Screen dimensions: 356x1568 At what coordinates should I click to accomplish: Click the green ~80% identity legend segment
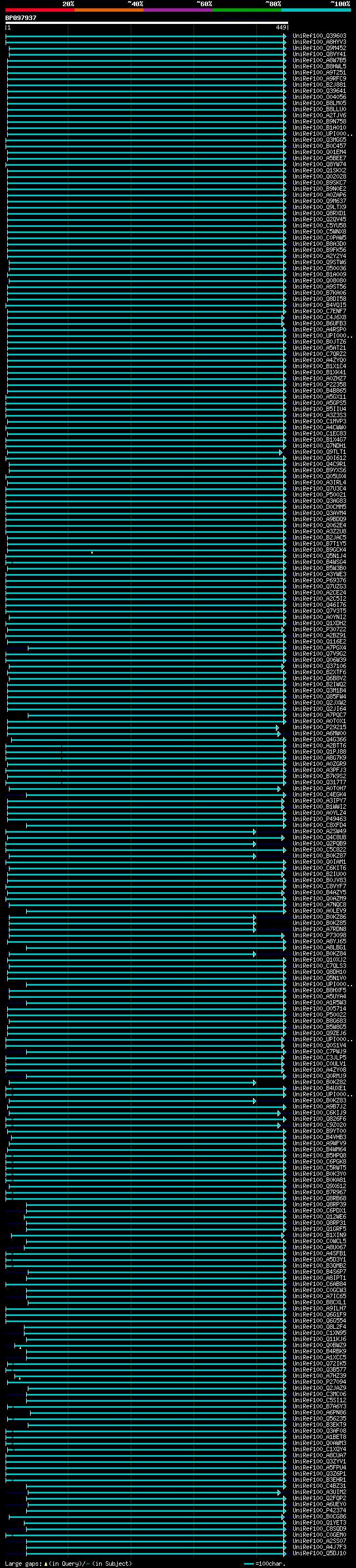pos(247,10)
